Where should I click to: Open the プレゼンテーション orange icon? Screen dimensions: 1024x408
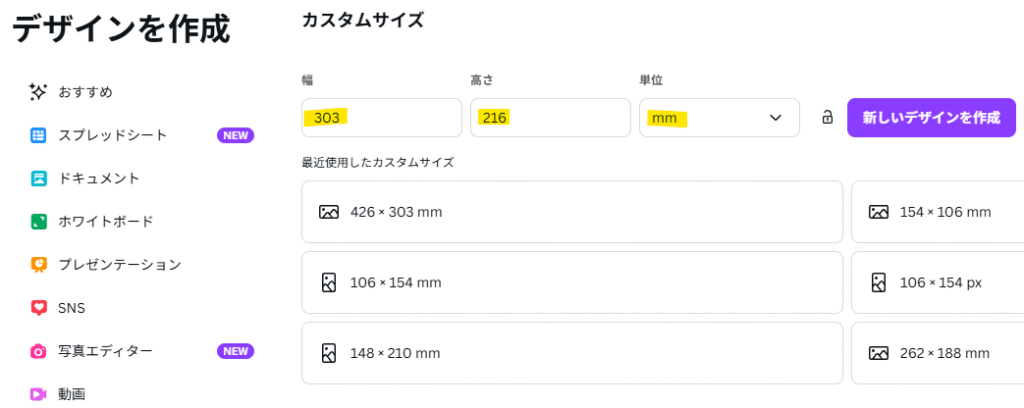[x=39, y=264]
